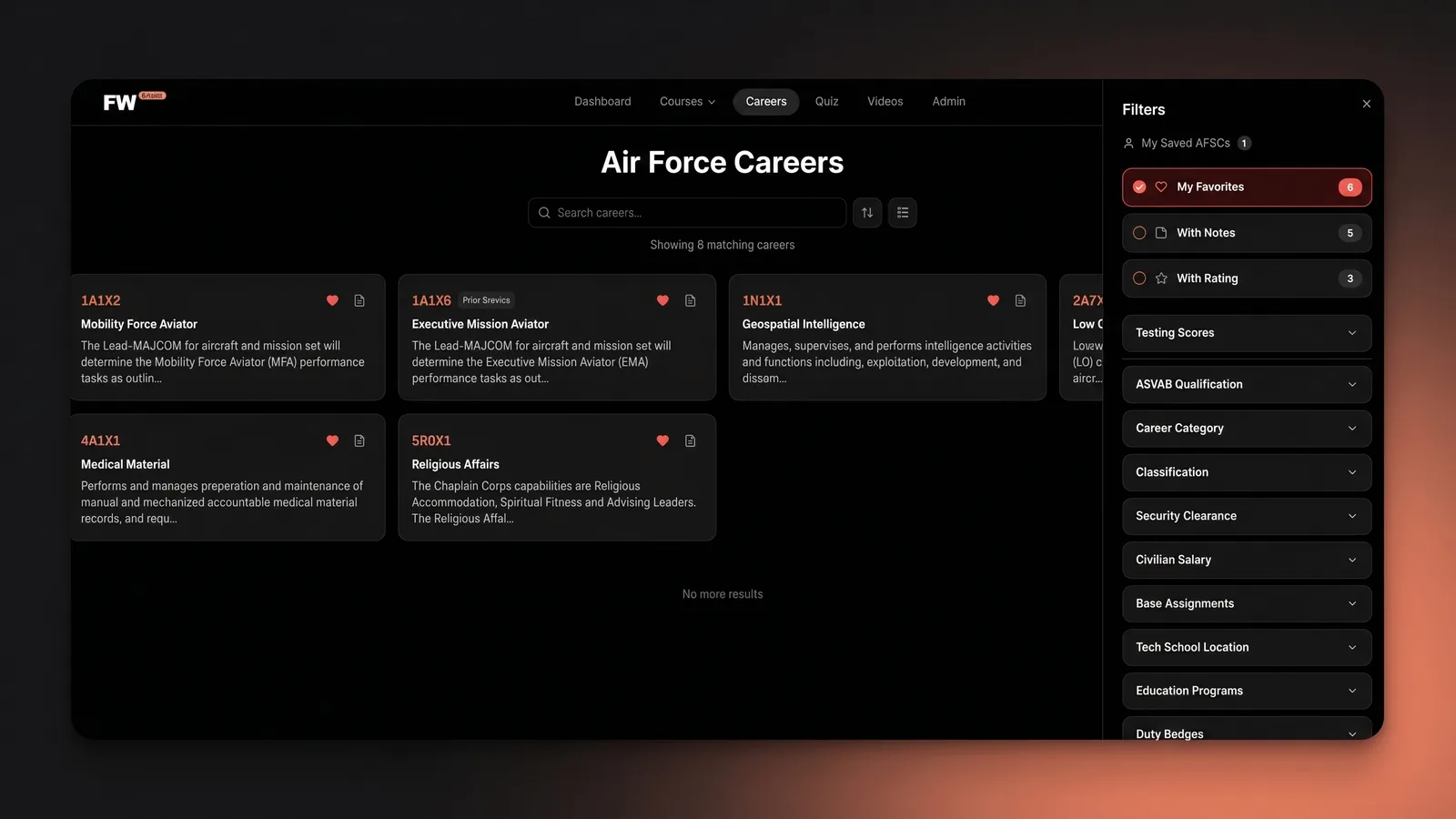Expand the Education Programs filter
The image size is (1456, 819).
click(1247, 691)
